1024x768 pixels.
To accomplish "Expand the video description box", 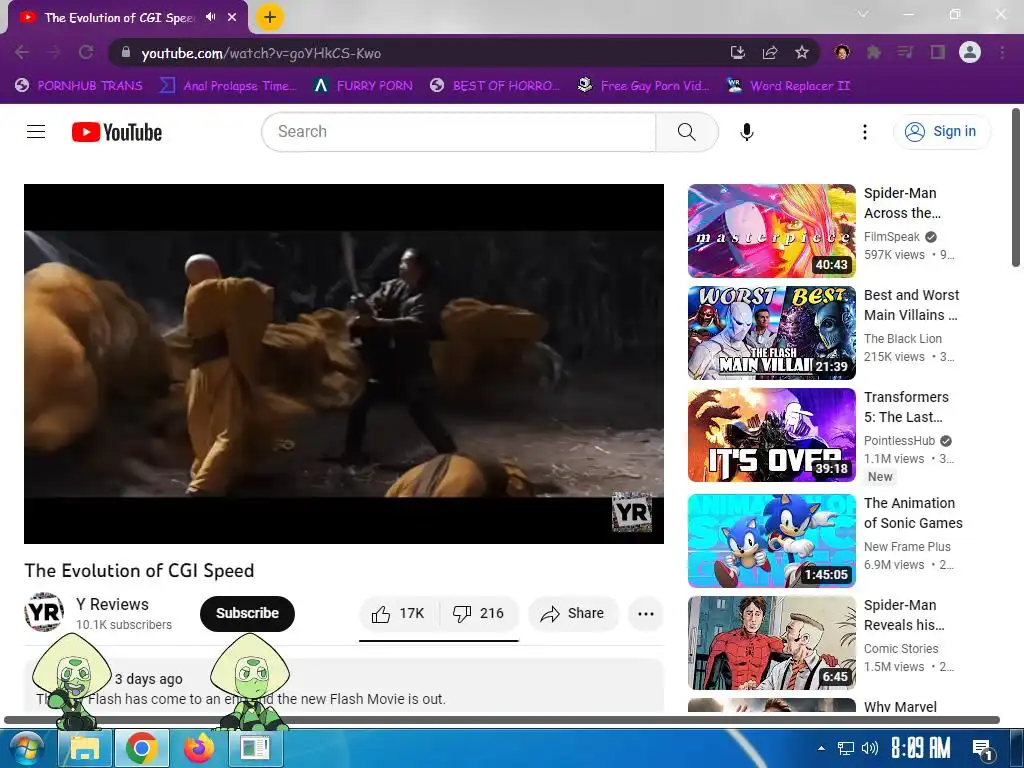I will pos(344,685).
